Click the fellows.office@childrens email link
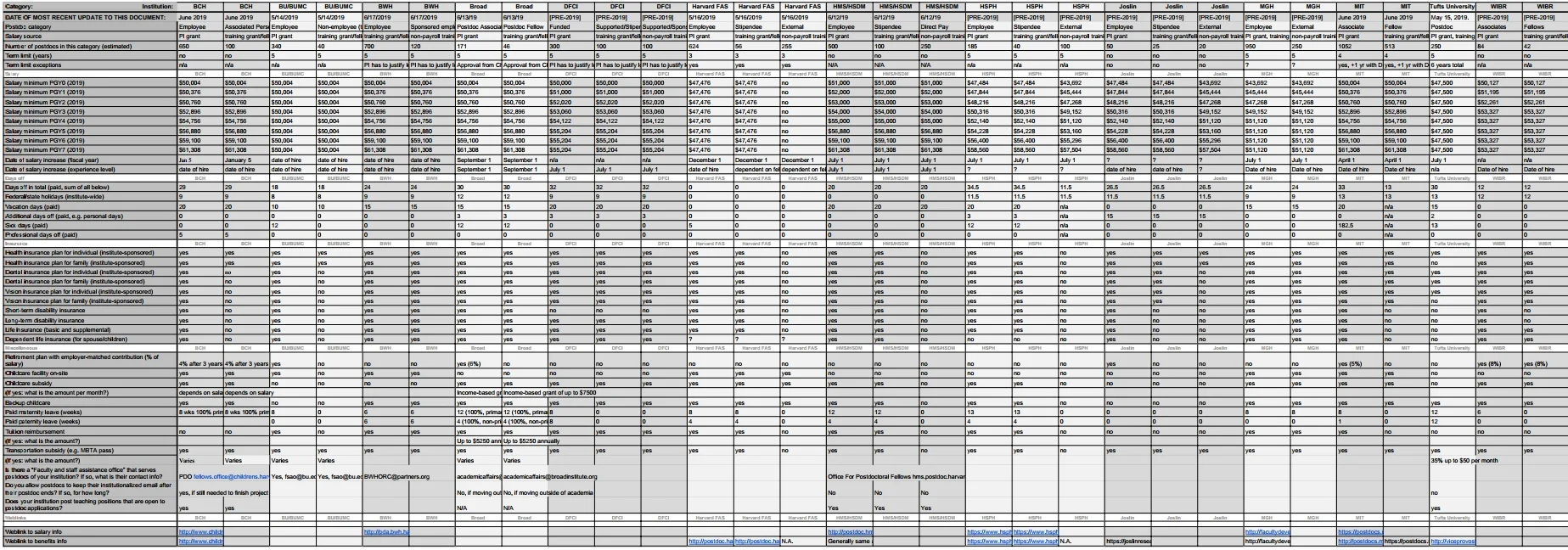1568x550 pixels. point(231,477)
